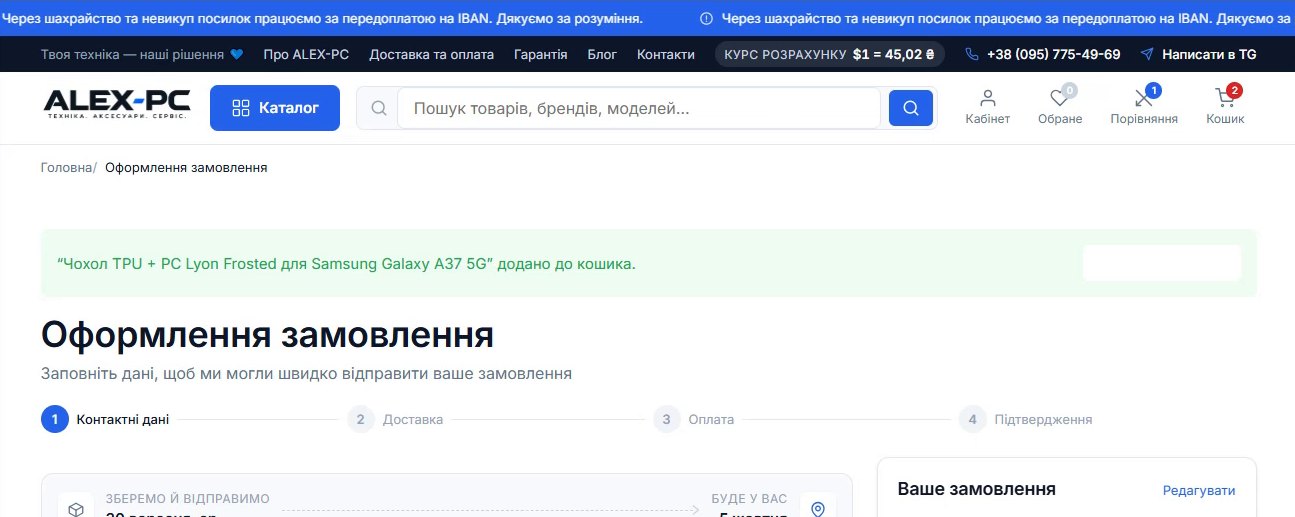Open Доставка та оплата page

point(431,54)
